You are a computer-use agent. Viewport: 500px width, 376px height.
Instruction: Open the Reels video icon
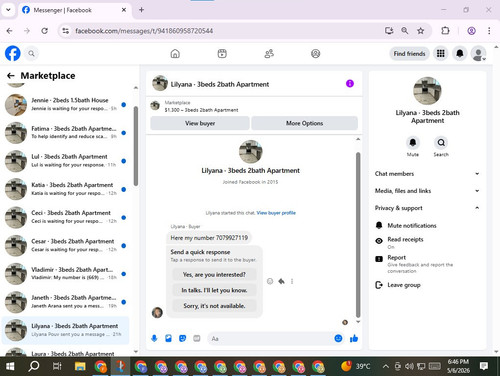tap(222, 53)
